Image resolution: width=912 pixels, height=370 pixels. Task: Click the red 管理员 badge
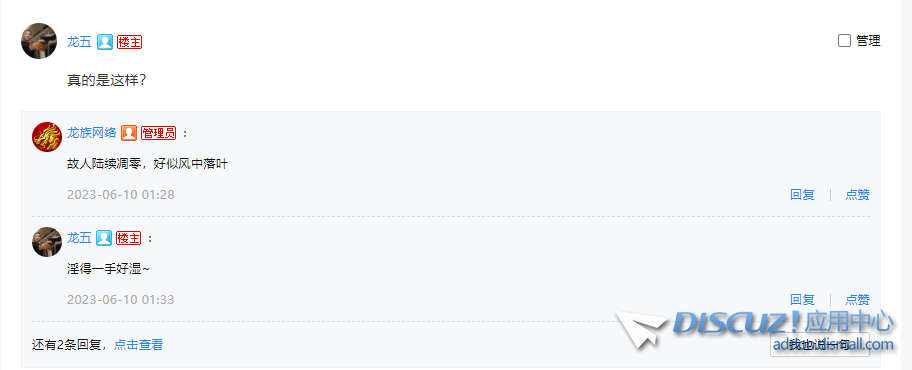click(x=158, y=133)
